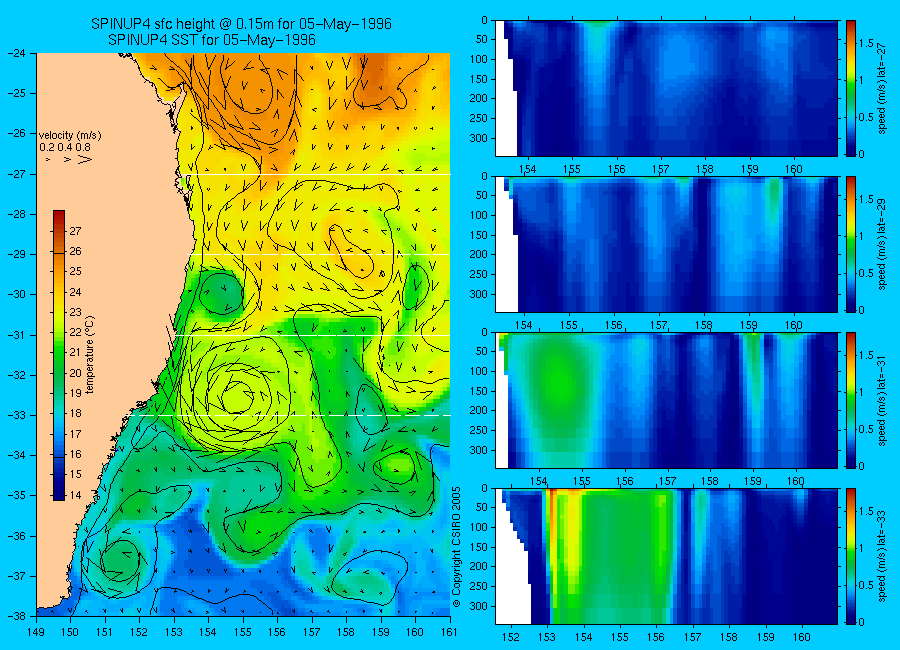Click the "27" tick on temperature color bar
This screenshot has height=650, width=900.
[75, 231]
